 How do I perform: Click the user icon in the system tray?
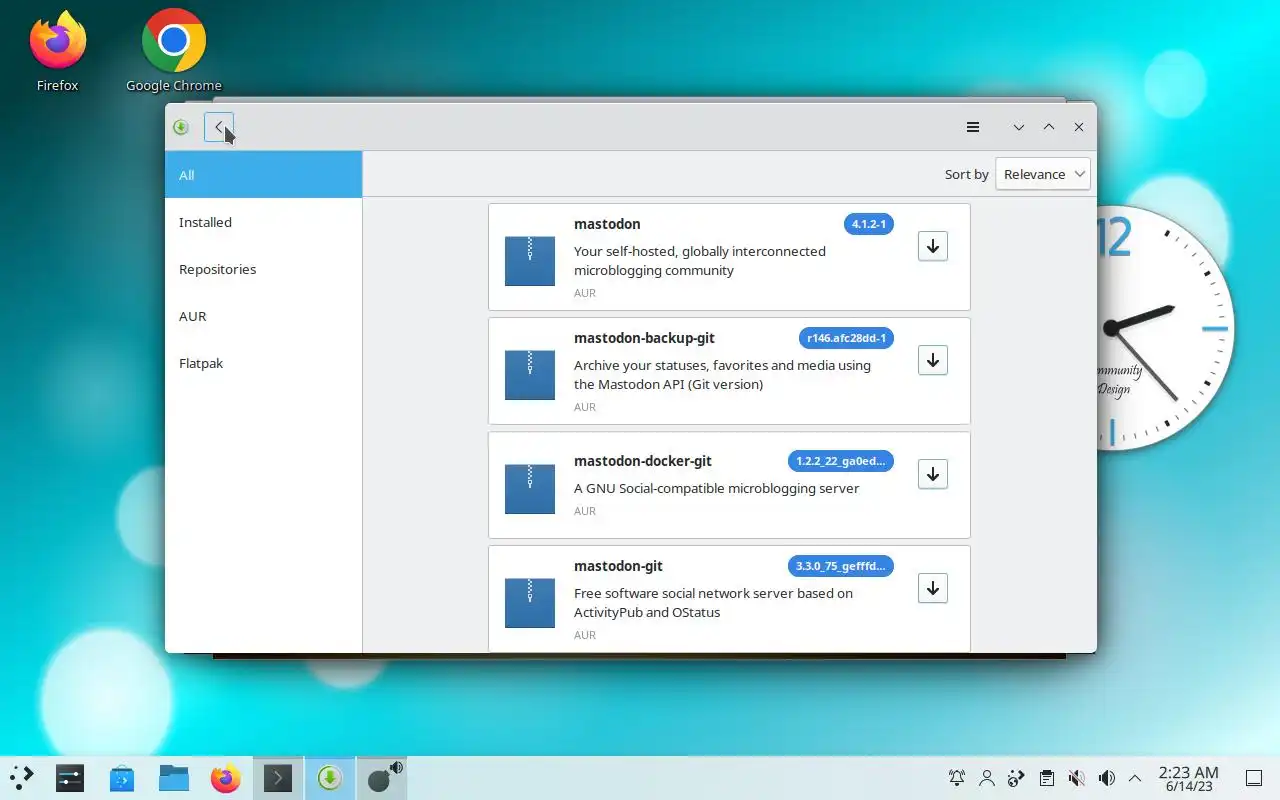pos(987,778)
